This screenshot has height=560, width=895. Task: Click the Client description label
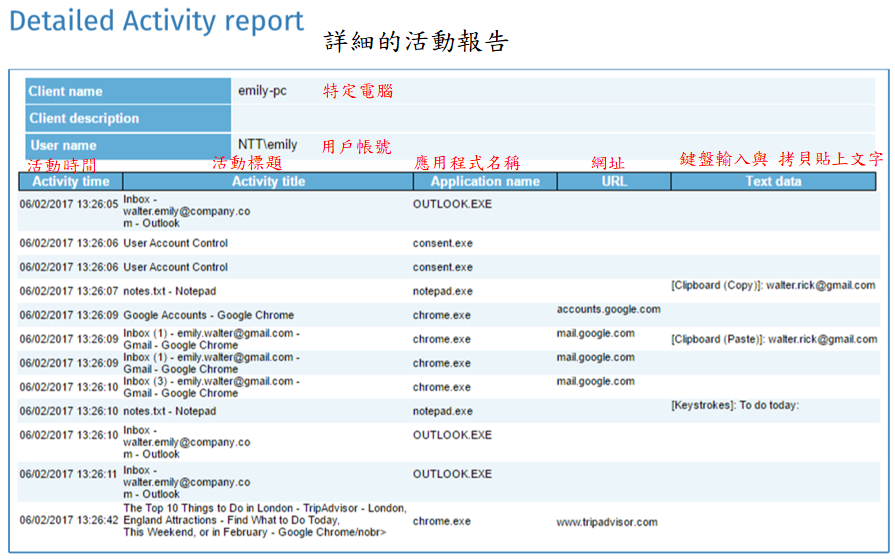click(84, 119)
